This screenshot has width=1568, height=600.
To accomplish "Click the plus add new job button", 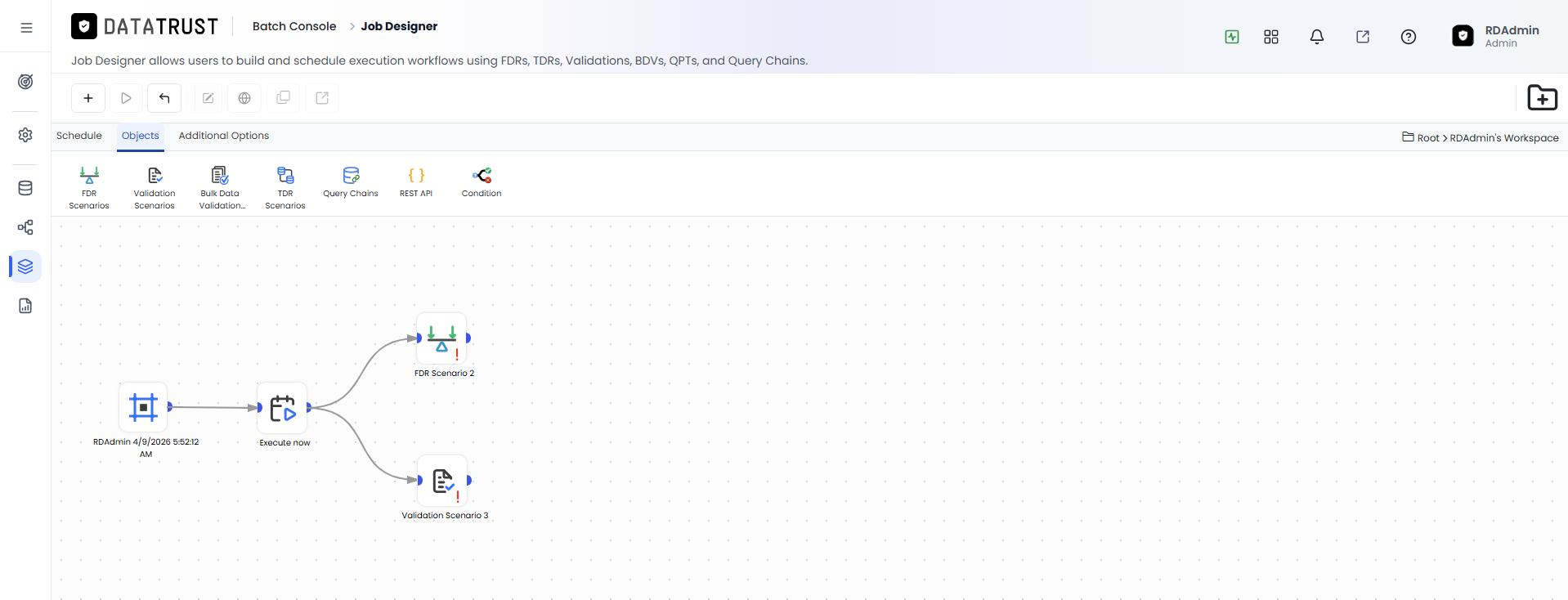I will [88, 98].
